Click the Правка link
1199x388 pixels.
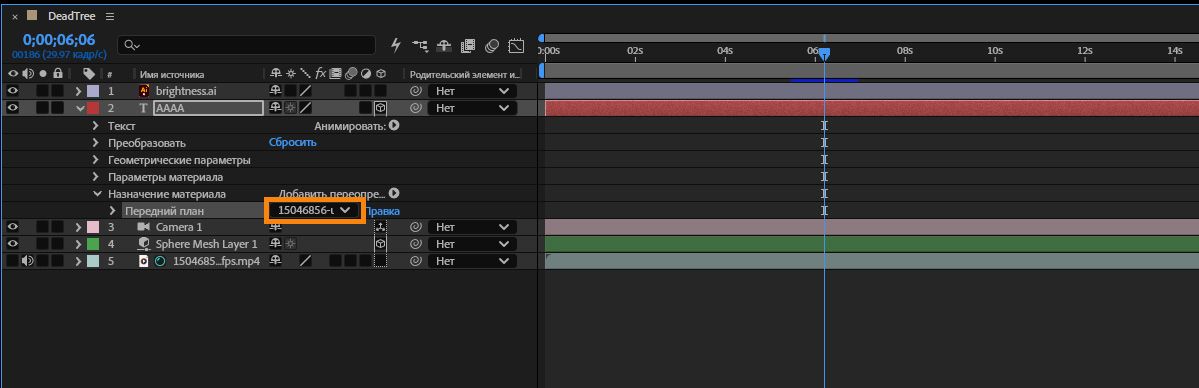[x=382, y=211]
